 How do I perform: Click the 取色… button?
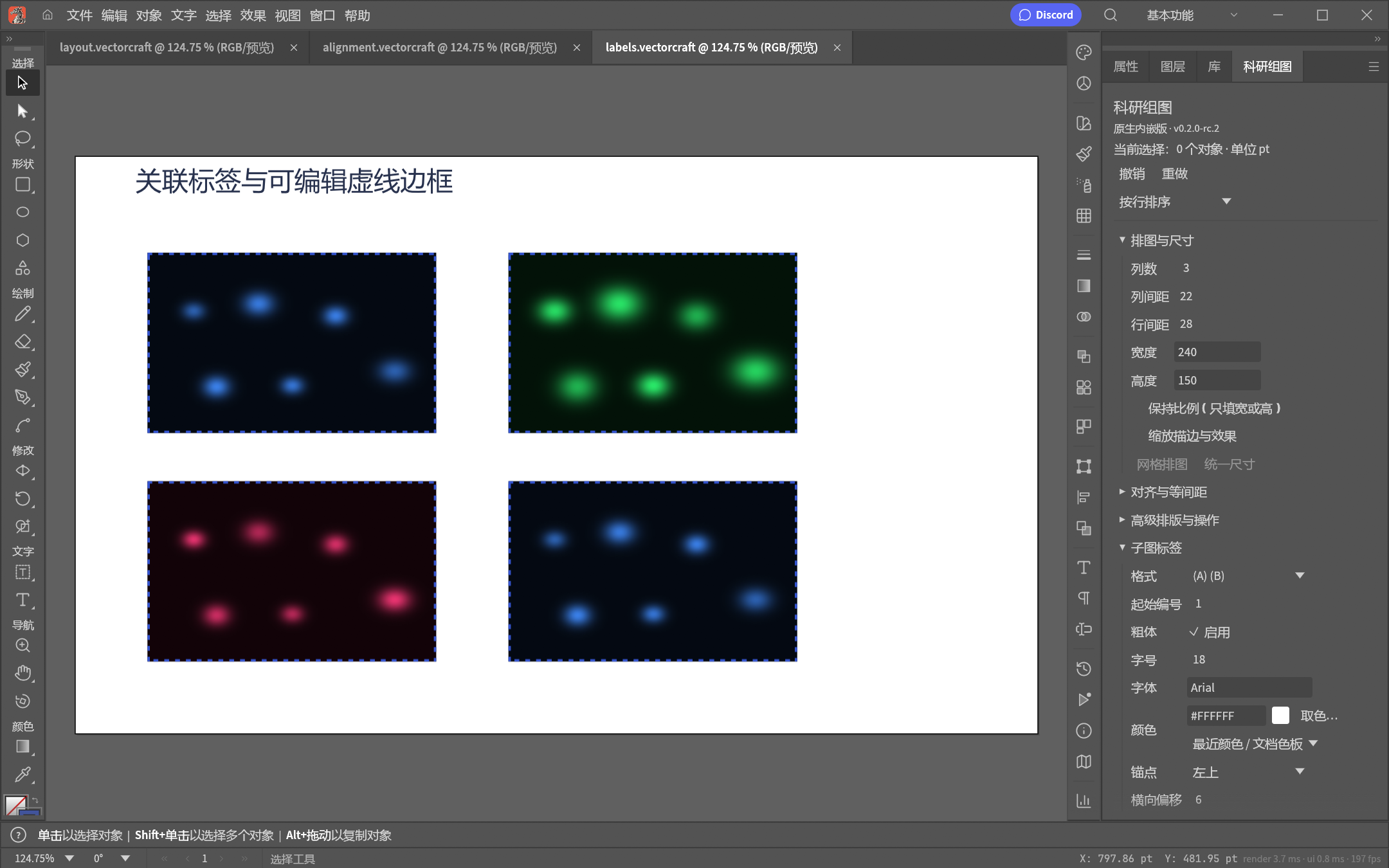pyautogui.click(x=1319, y=716)
